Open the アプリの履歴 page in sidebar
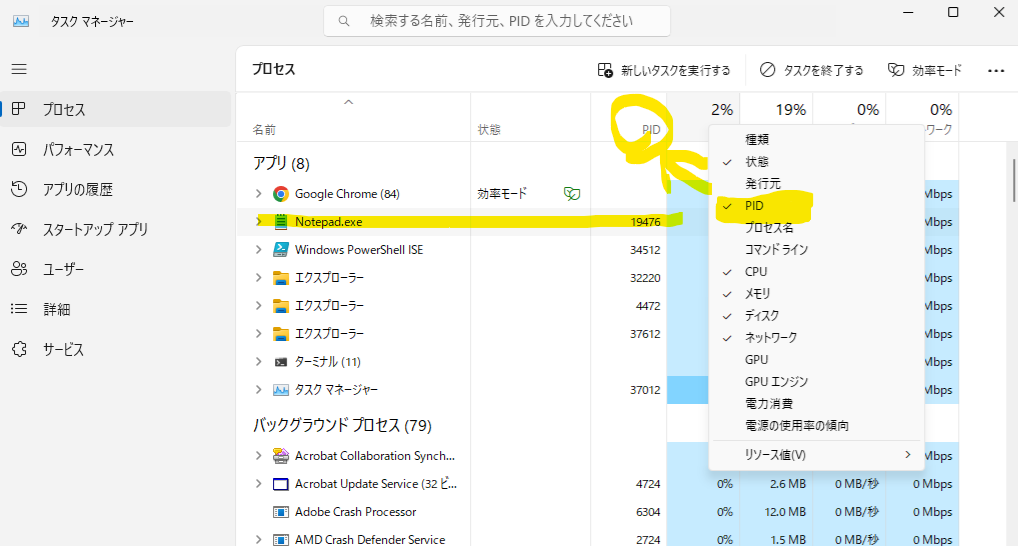This screenshot has height=546, width=1018. [117, 190]
